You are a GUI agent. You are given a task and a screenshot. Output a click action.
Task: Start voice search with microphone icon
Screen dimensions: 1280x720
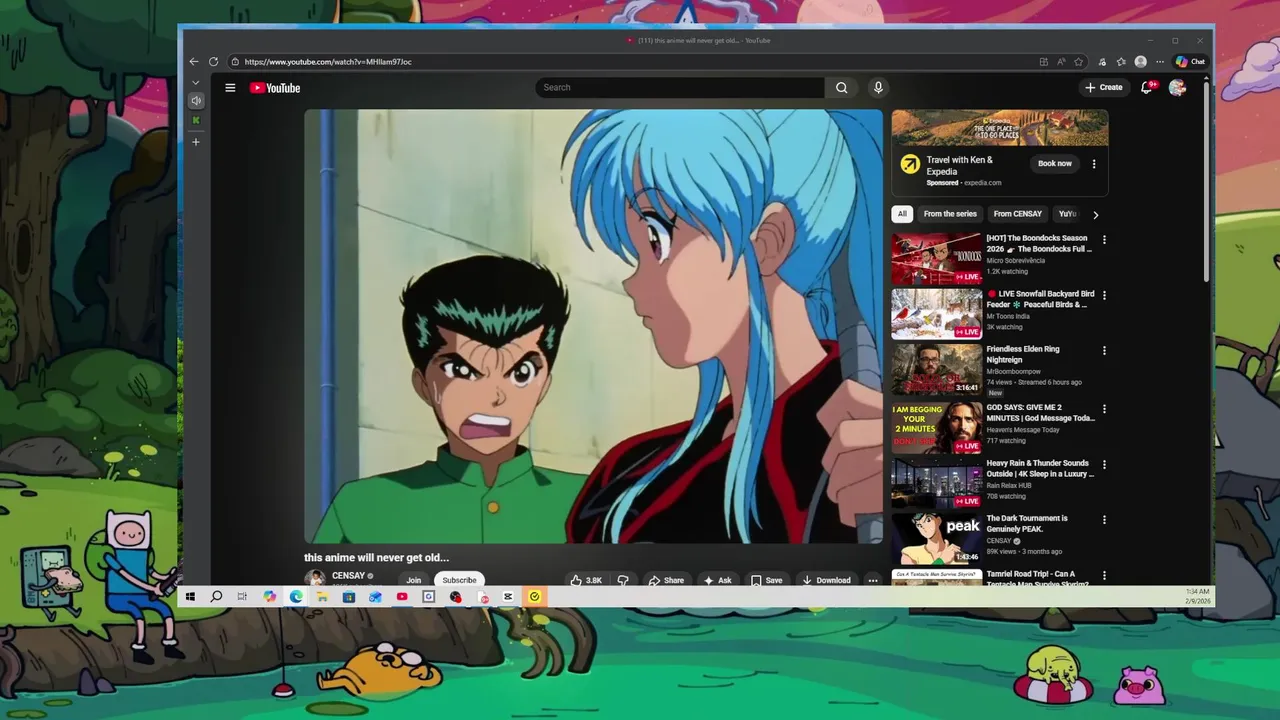(878, 88)
